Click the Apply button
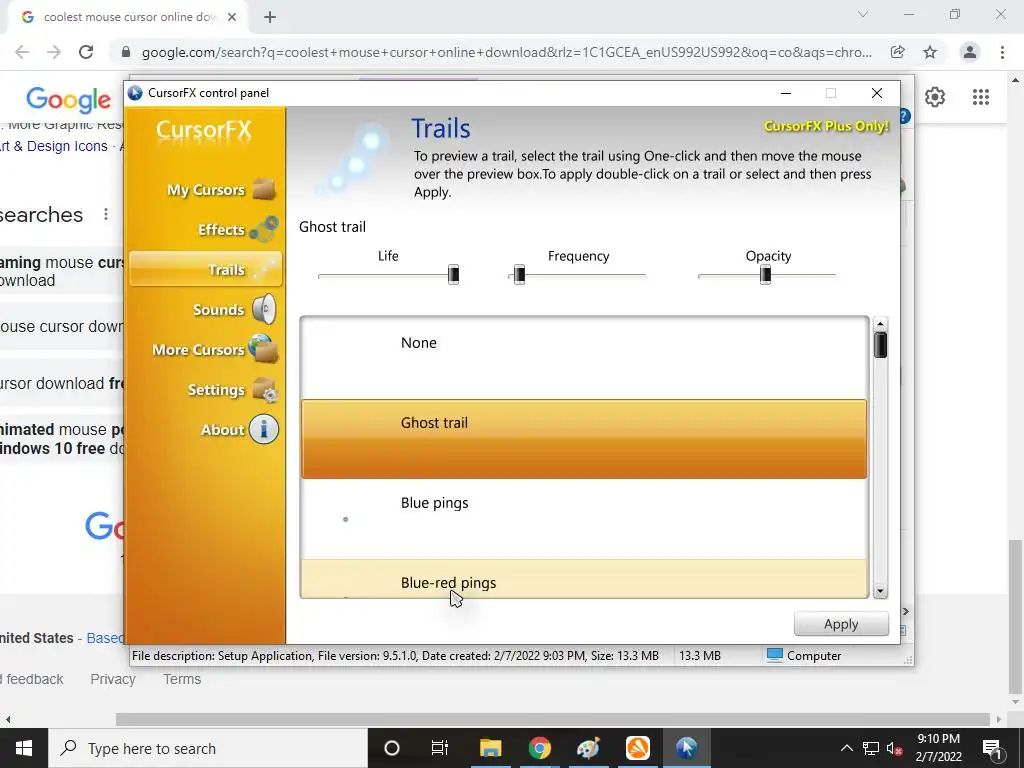The width and height of the screenshot is (1024, 768). tap(841, 624)
